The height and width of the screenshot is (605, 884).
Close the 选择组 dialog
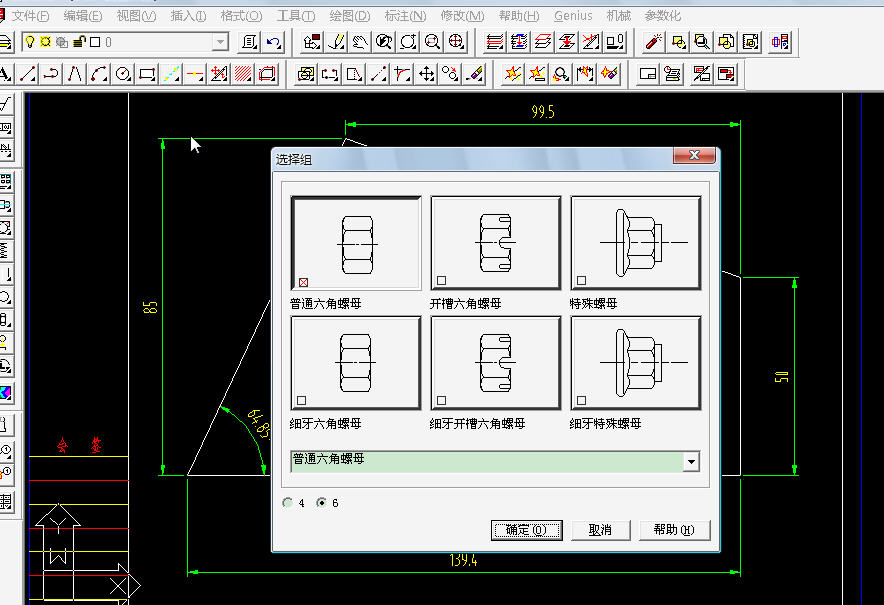(695, 154)
